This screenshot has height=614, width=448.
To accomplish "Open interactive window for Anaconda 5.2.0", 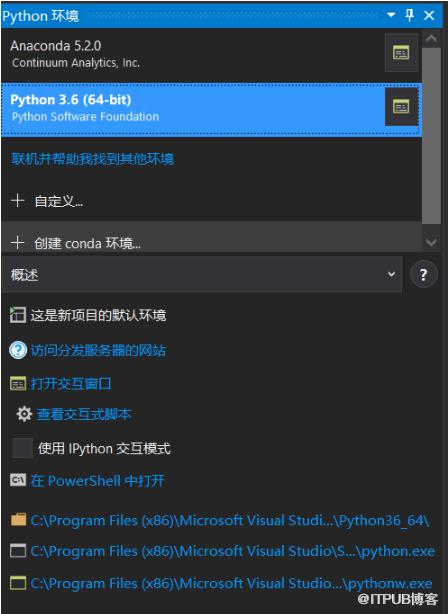I will 401,52.
